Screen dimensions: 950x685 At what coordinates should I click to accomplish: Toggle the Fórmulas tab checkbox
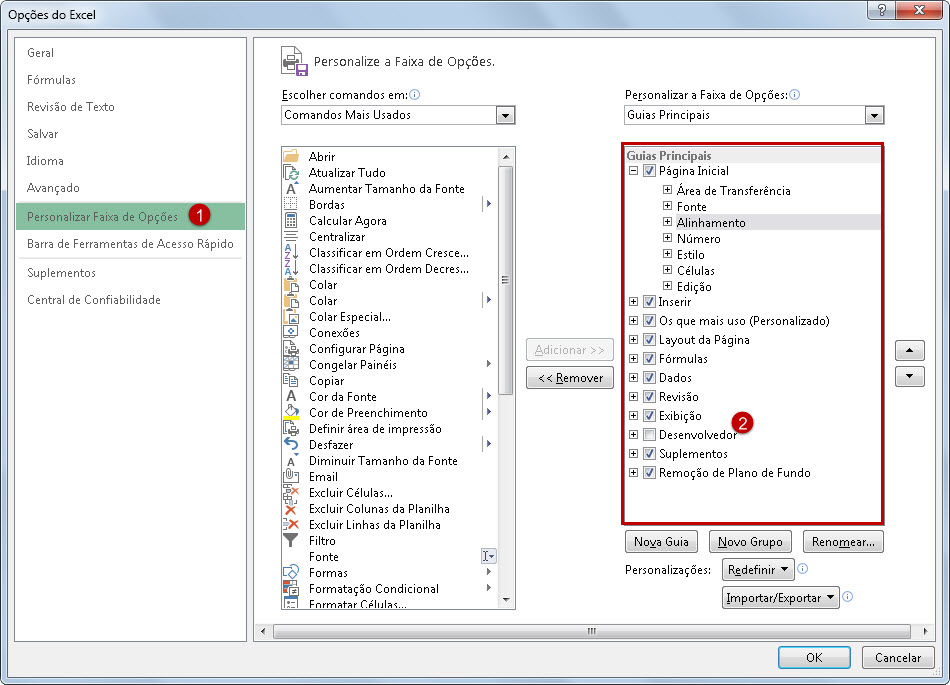click(x=649, y=359)
